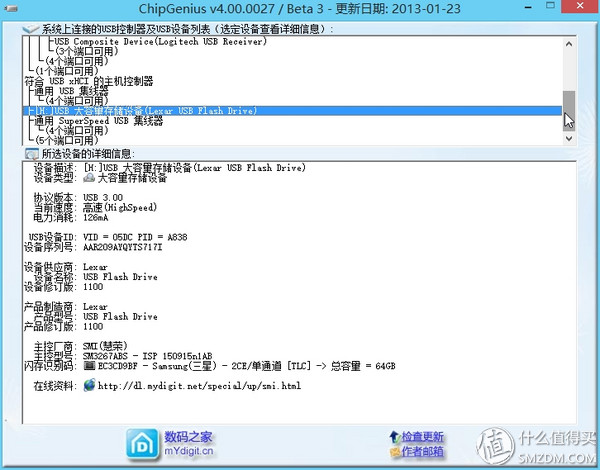Click the 126mA power consumption value
This screenshot has height=470, width=600.
point(96,217)
